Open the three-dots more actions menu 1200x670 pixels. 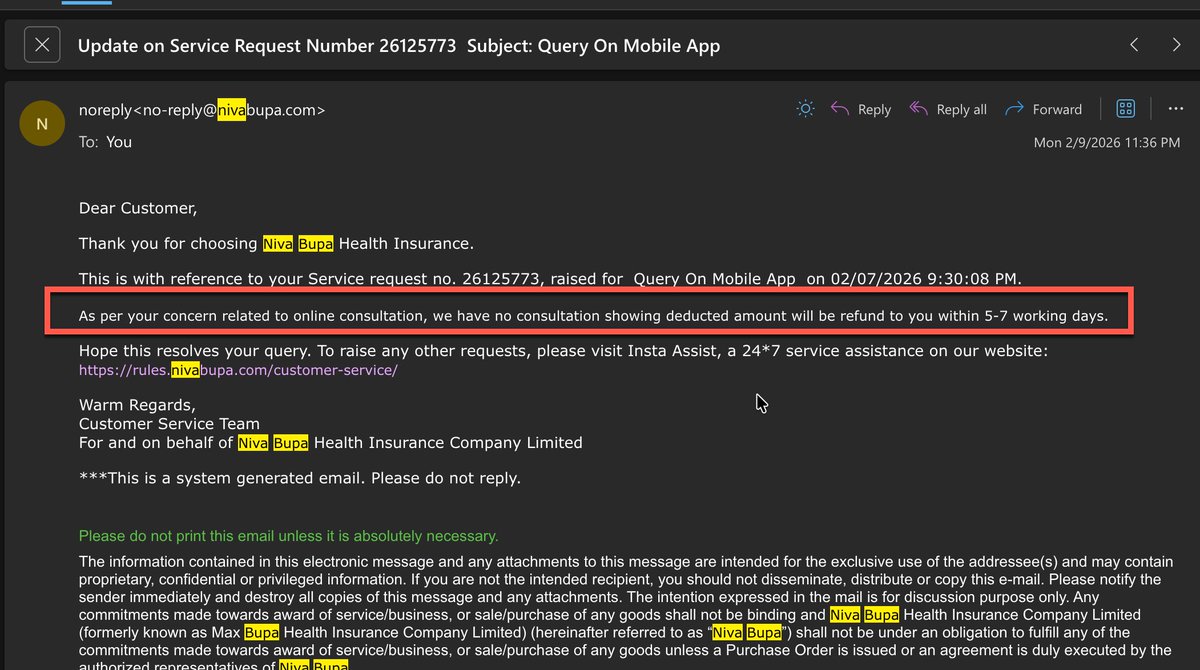pyautogui.click(x=1175, y=109)
